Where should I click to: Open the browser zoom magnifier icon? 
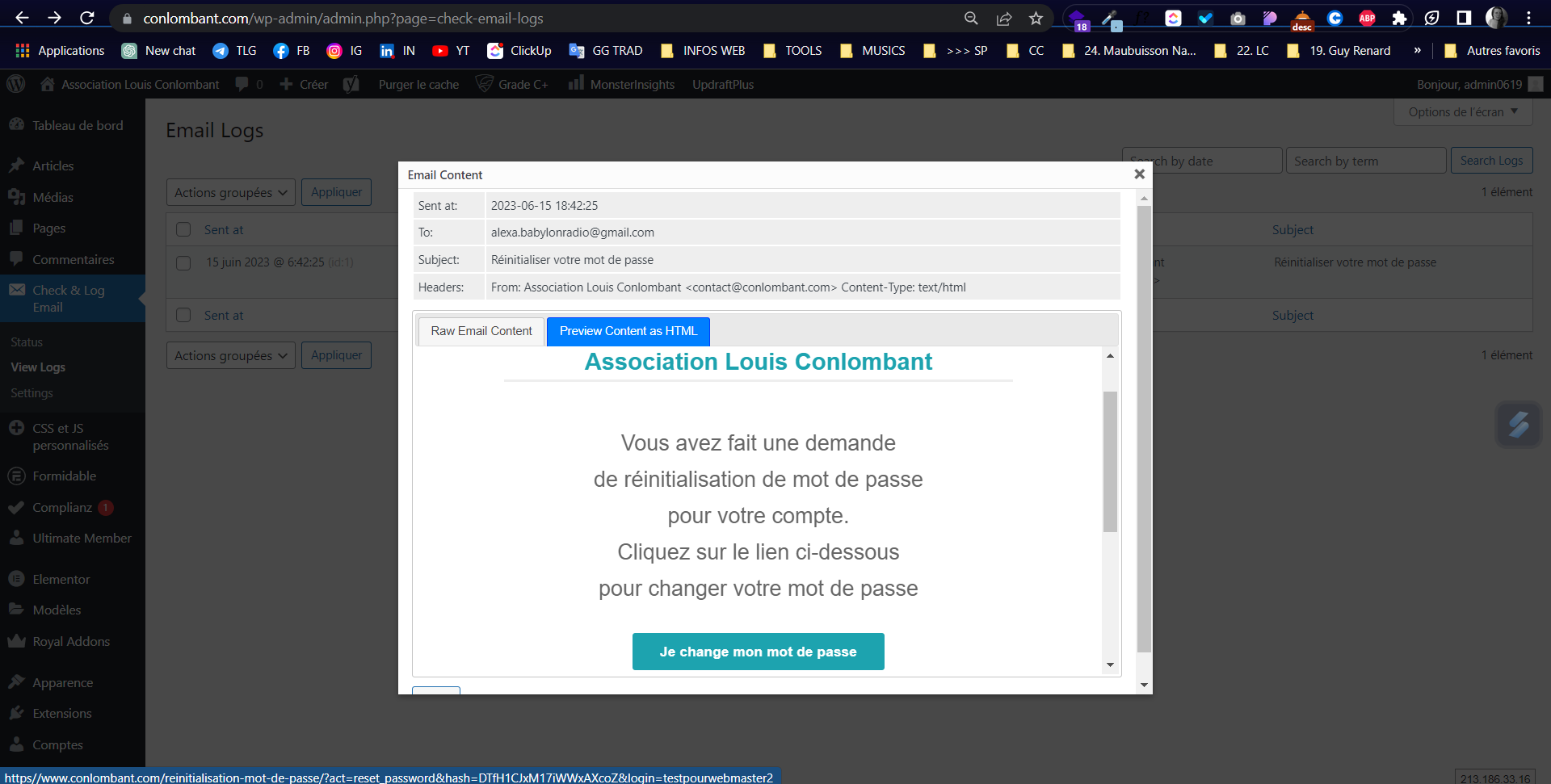(x=971, y=18)
